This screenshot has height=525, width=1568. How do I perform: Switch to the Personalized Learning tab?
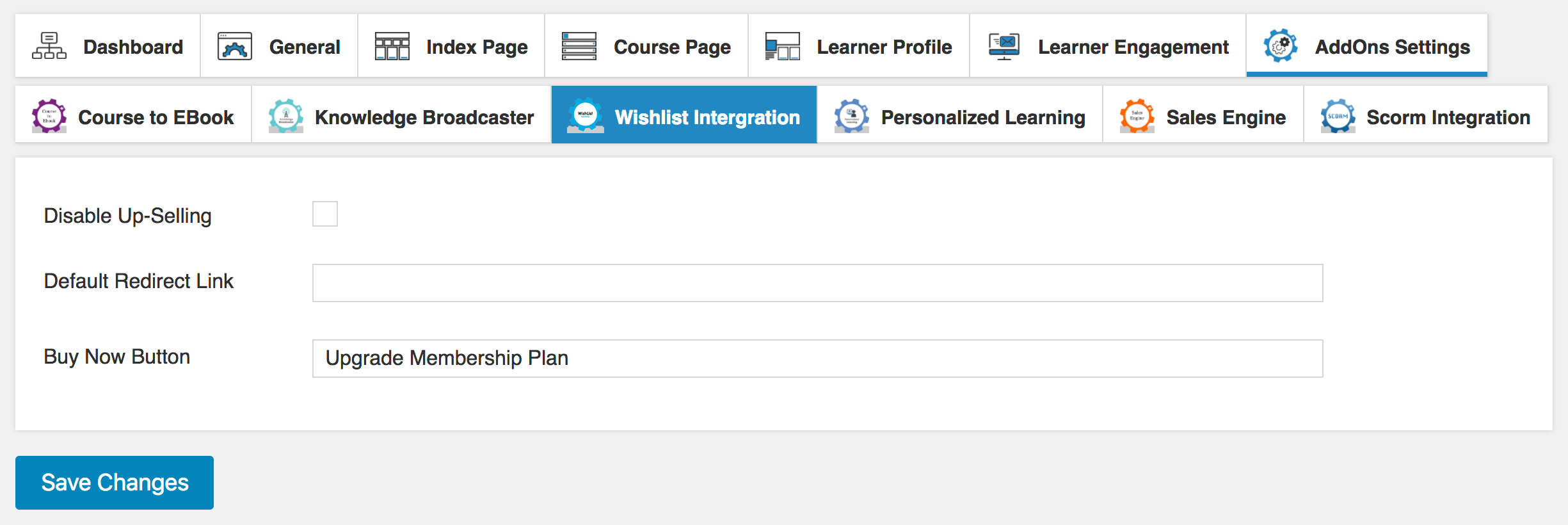point(982,117)
